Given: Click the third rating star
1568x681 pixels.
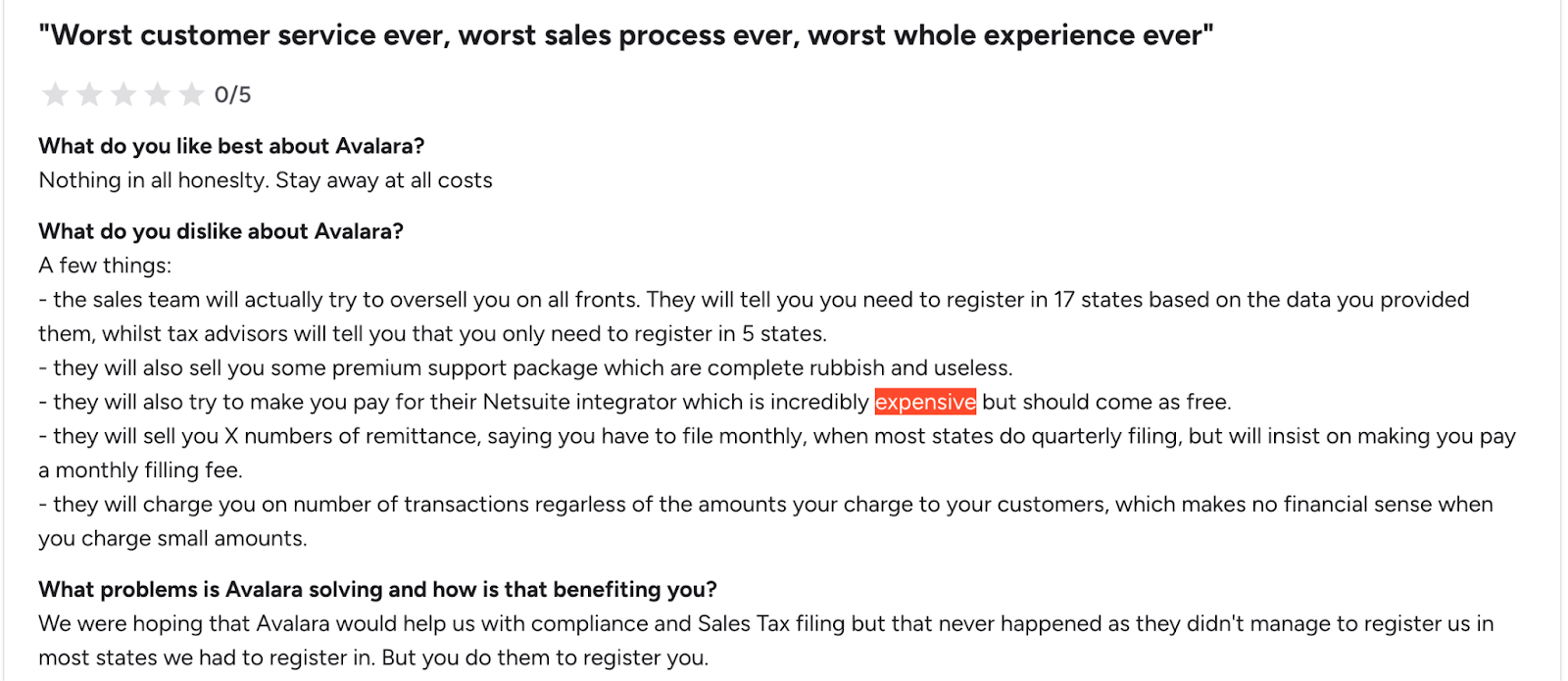Looking at the screenshot, I should (x=123, y=94).
